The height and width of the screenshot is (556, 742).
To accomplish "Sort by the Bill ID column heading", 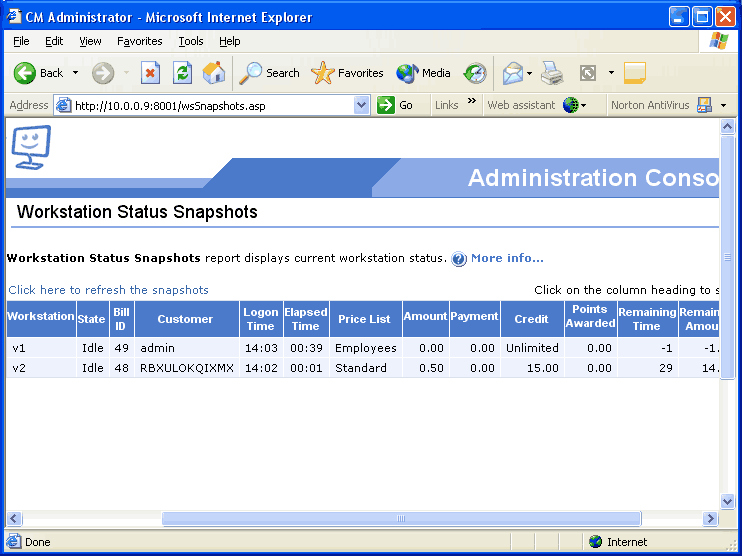I will 121,319.
